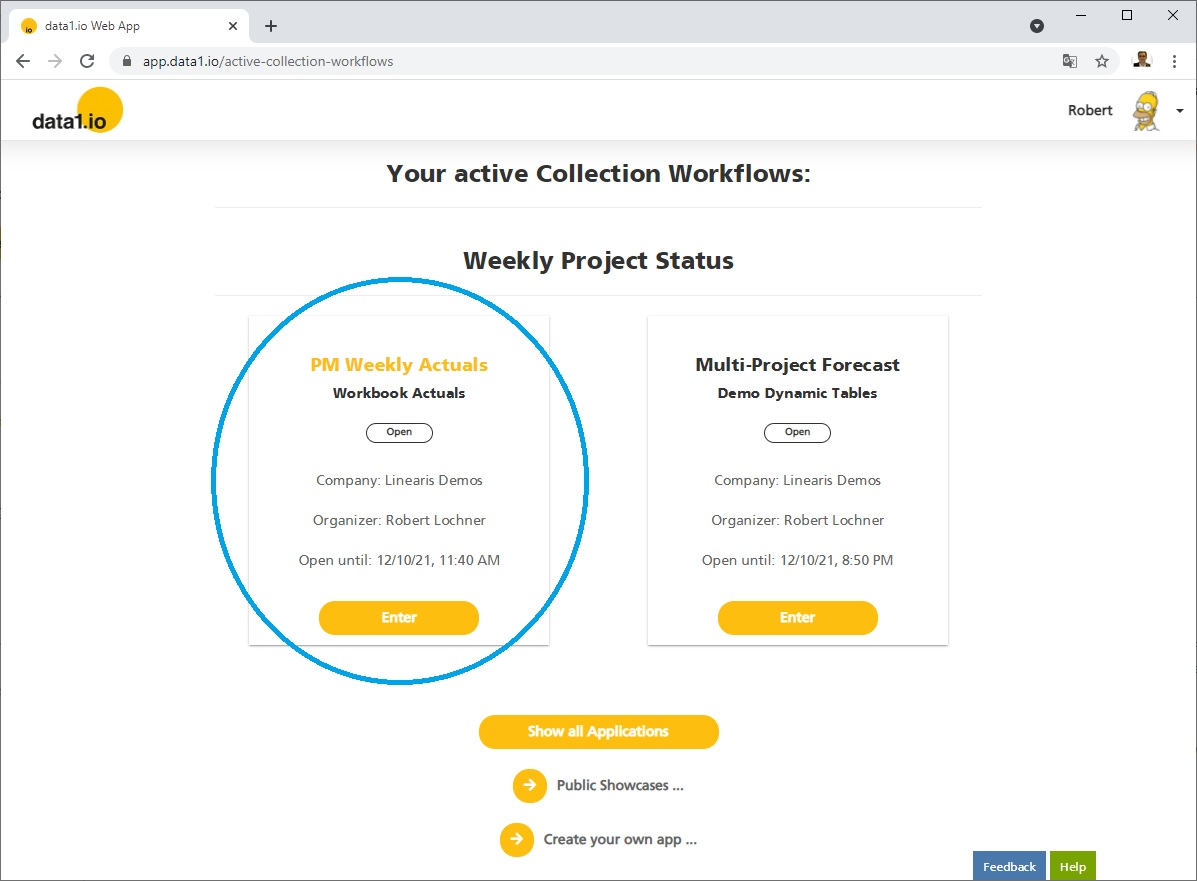Viewport: 1197px width, 881px height.
Task: Open the tab search dropdown arrow
Action: tap(1037, 26)
